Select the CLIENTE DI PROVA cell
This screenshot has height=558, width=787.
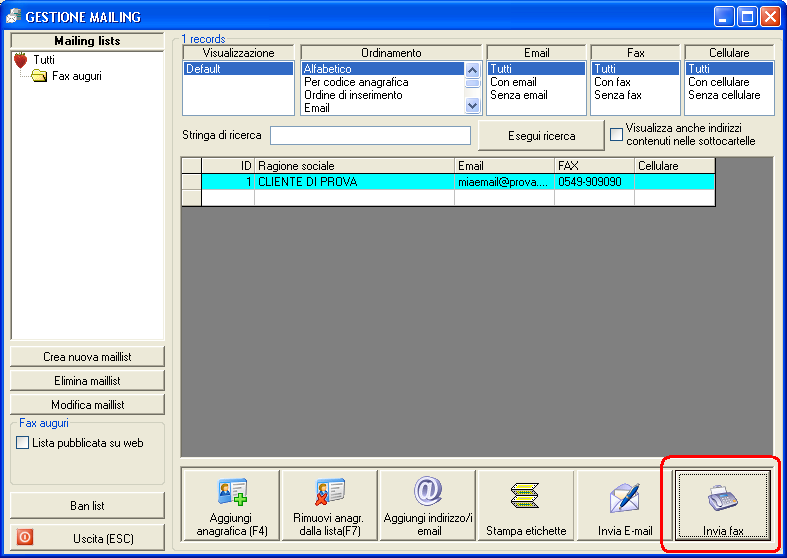point(354,182)
